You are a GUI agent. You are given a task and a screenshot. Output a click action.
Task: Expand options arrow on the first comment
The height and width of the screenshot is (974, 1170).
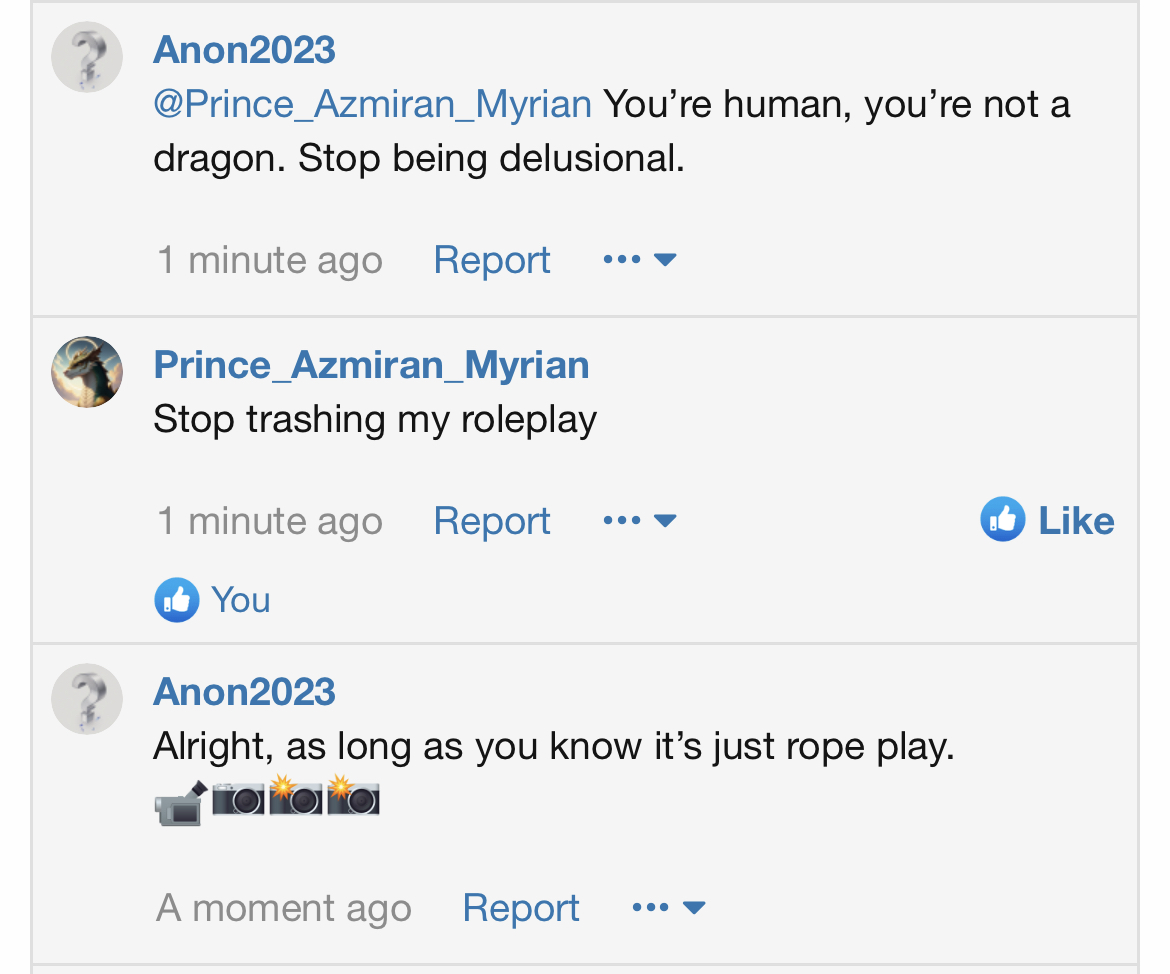665,260
